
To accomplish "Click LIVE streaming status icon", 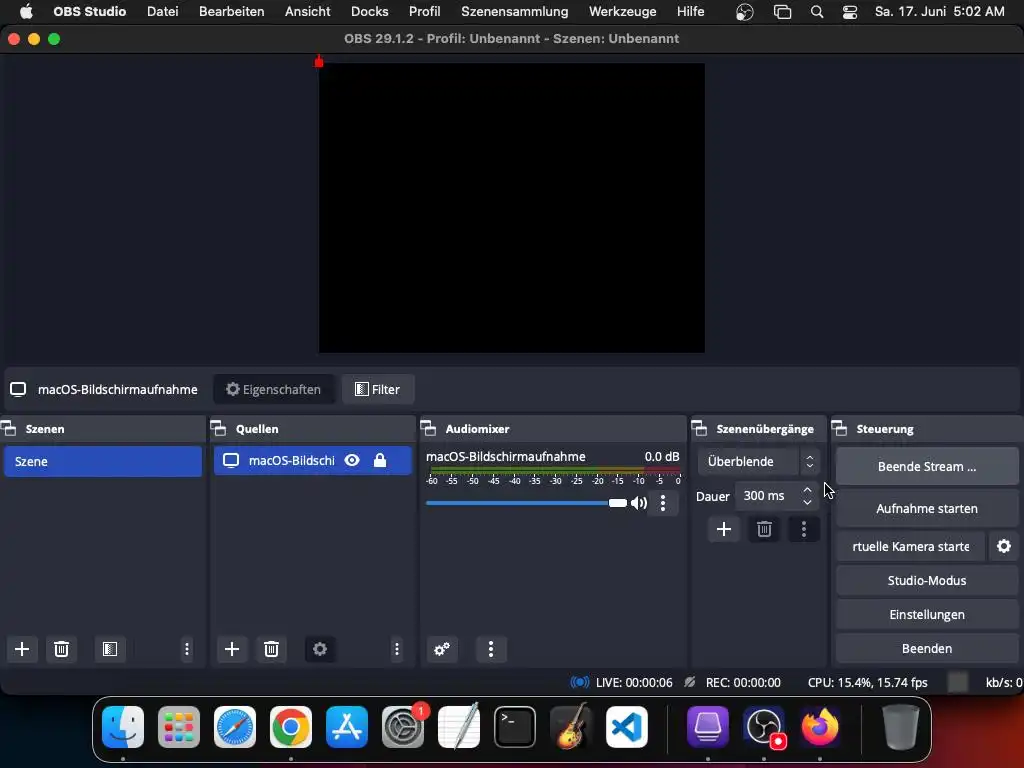I will pos(579,682).
